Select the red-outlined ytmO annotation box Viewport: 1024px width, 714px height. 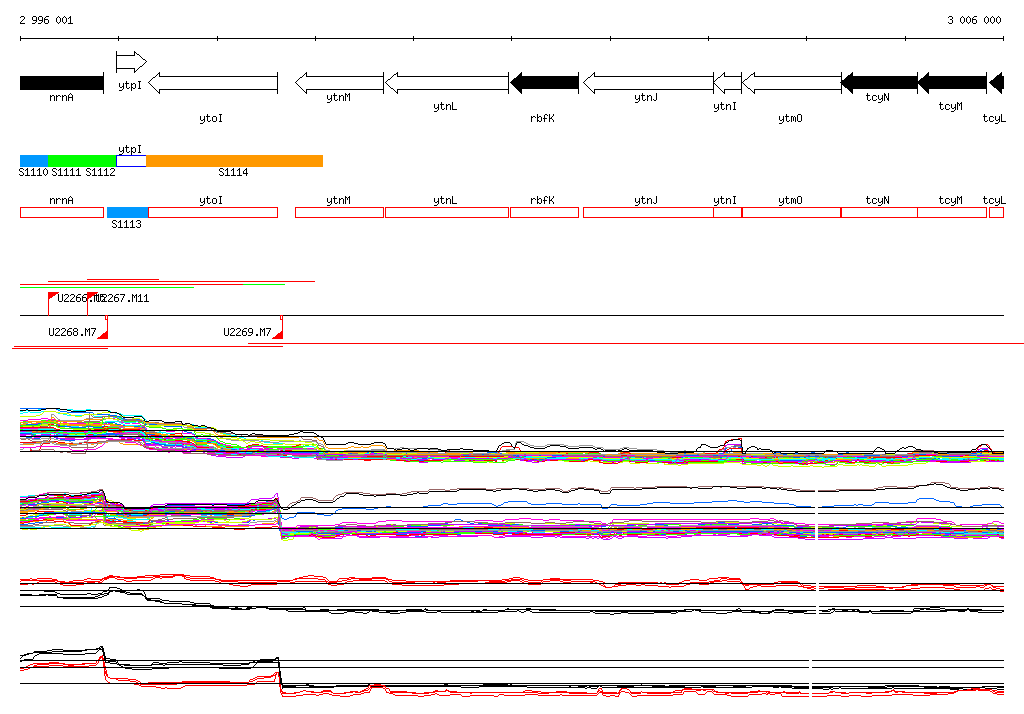[790, 213]
